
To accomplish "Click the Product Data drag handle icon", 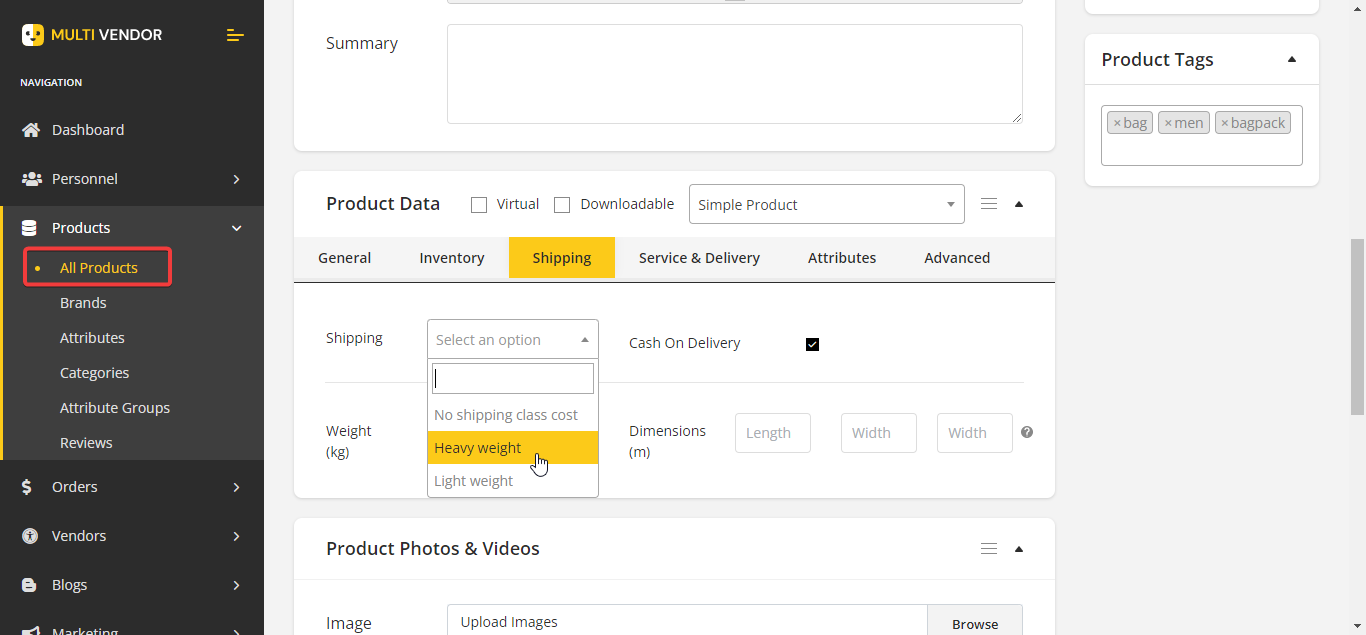I will 989,204.
